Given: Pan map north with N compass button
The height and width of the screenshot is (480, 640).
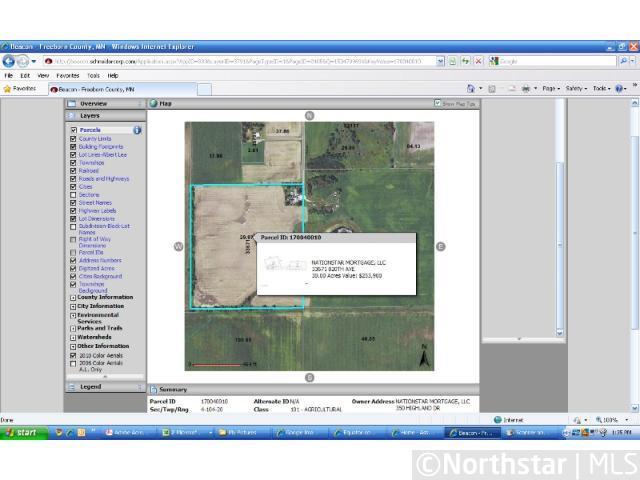Looking at the screenshot, I should (x=309, y=116).
